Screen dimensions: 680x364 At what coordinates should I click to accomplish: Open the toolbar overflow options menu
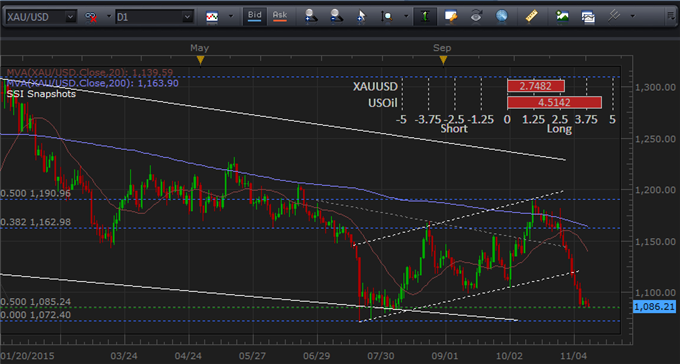coord(670,16)
